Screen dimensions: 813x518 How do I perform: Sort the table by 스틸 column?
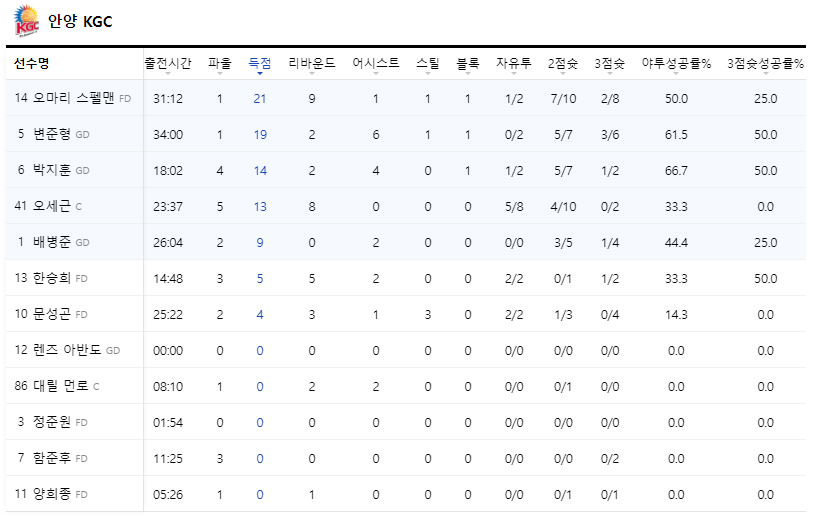(x=427, y=64)
